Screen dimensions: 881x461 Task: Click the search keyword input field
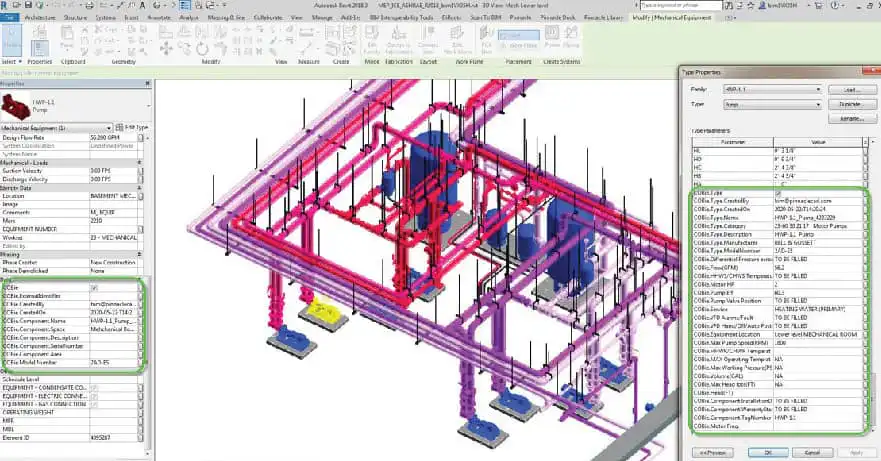681,5
